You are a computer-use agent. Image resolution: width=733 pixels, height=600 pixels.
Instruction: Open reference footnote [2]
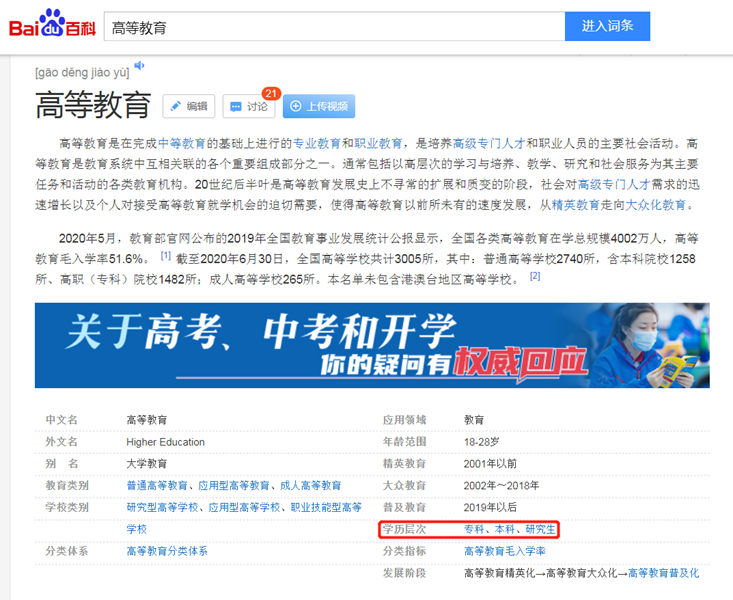[x=535, y=275]
